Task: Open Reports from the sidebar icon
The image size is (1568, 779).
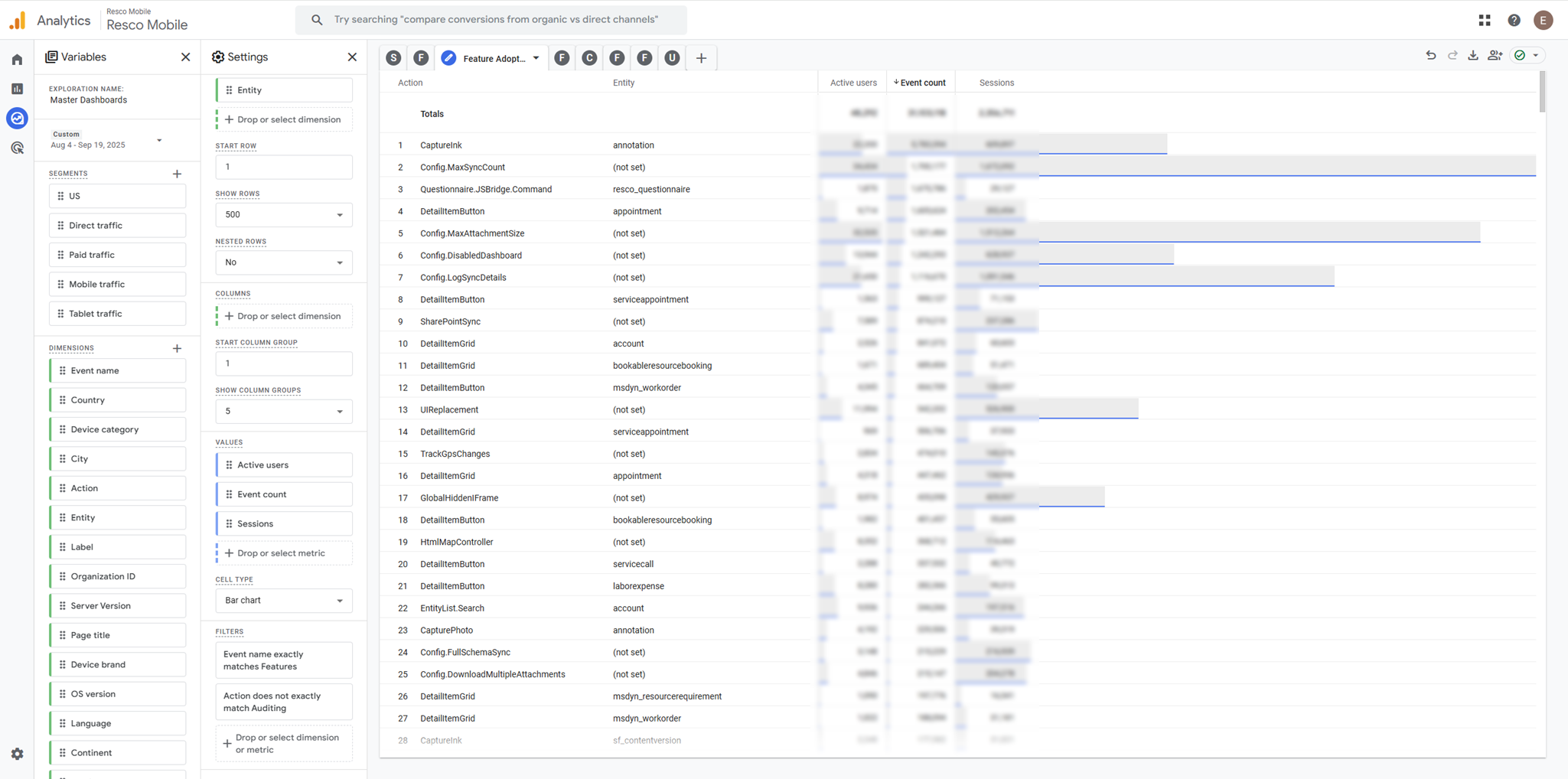Action: point(17,89)
